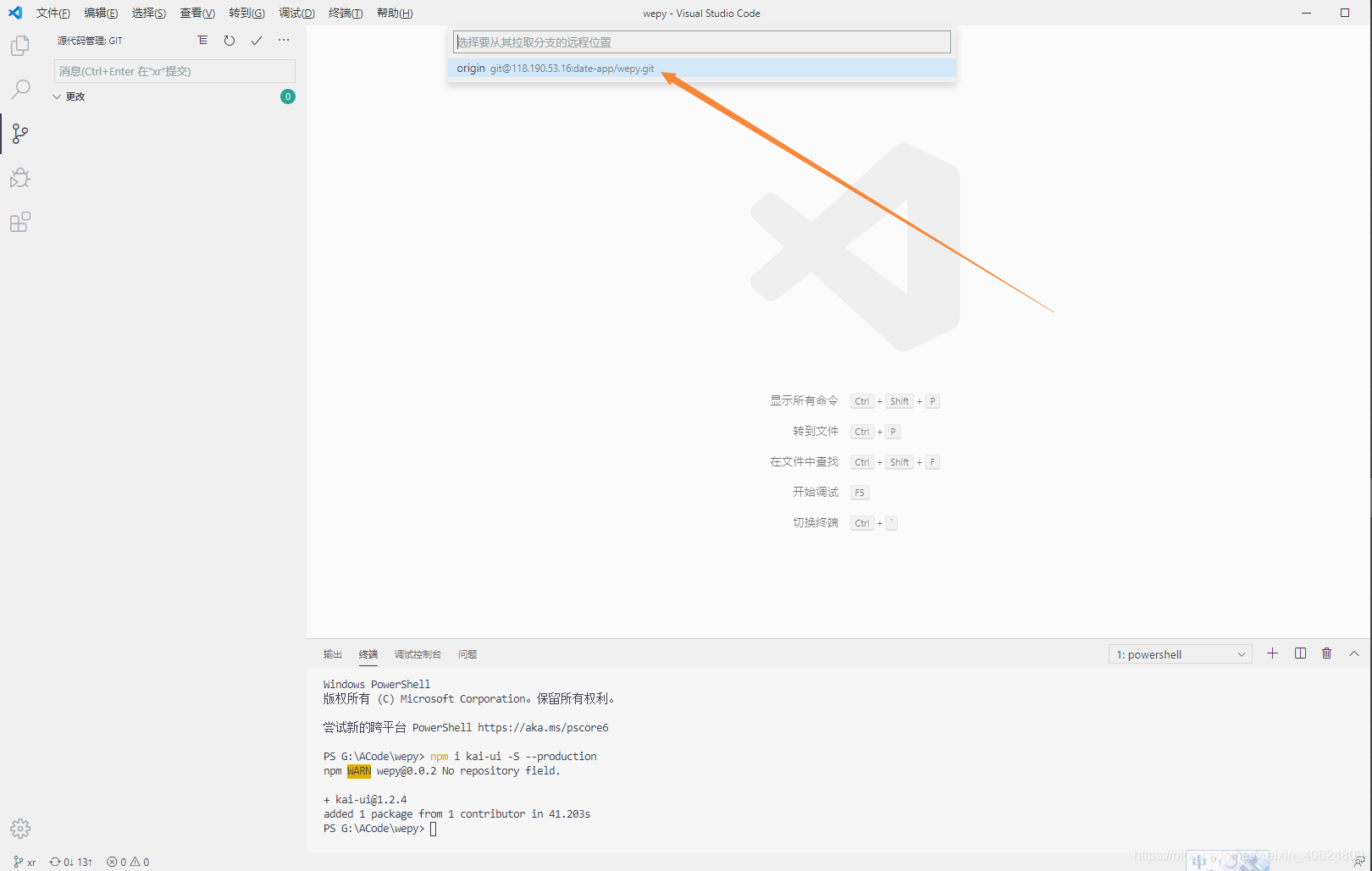Show errors and warnings count in status bar

[128, 862]
